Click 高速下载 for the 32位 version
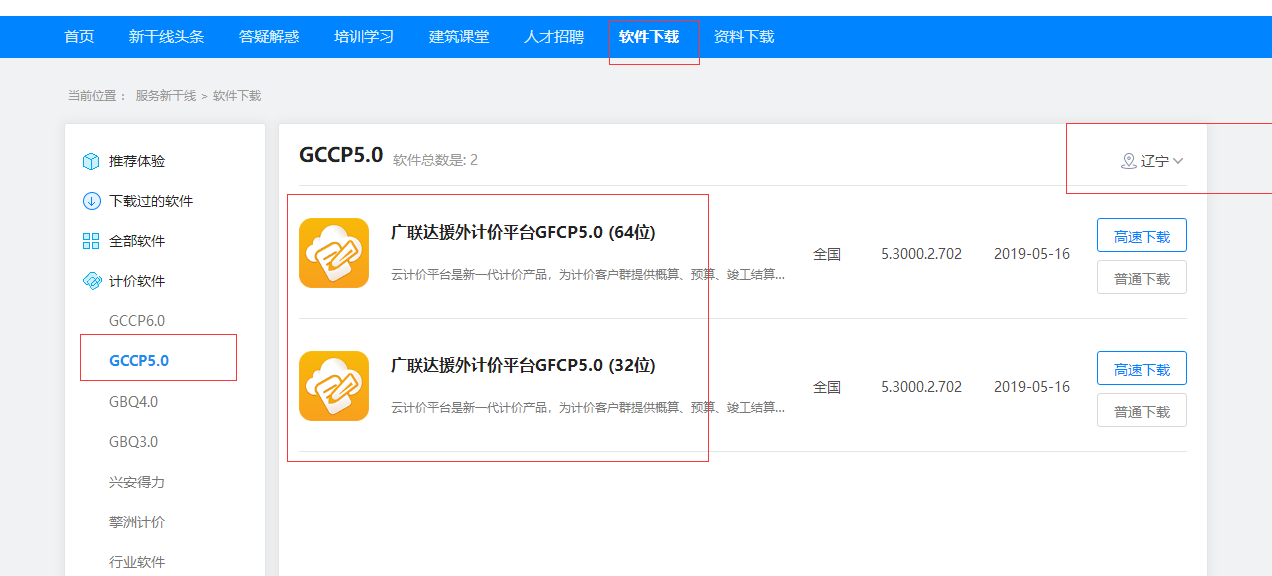Image resolution: width=1272 pixels, height=576 pixels. (1142, 369)
